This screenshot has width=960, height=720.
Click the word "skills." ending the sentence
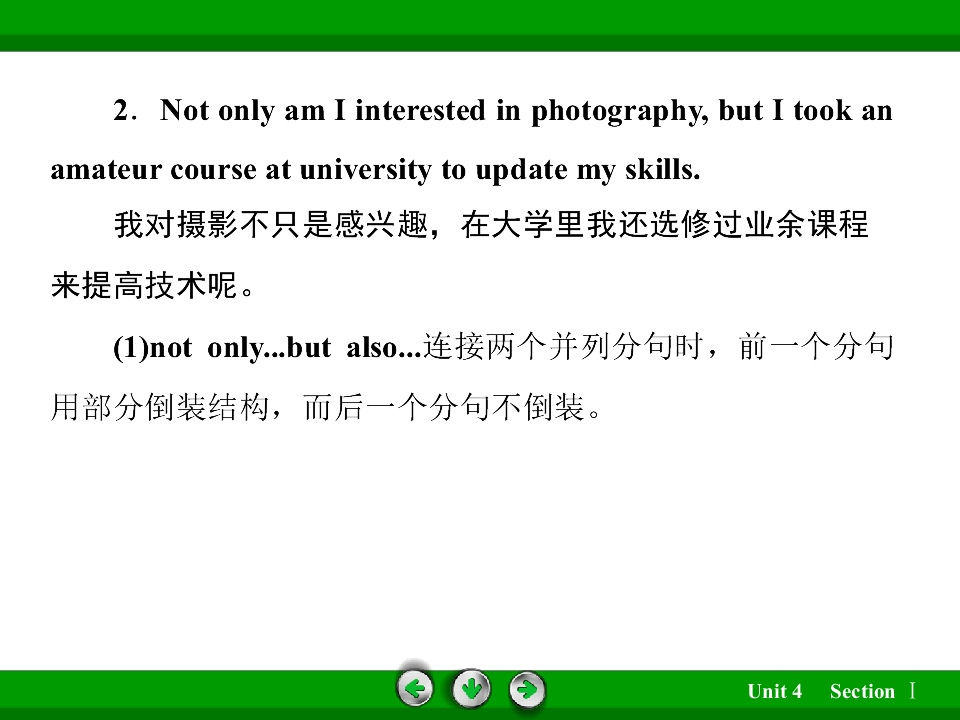tap(662, 170)
